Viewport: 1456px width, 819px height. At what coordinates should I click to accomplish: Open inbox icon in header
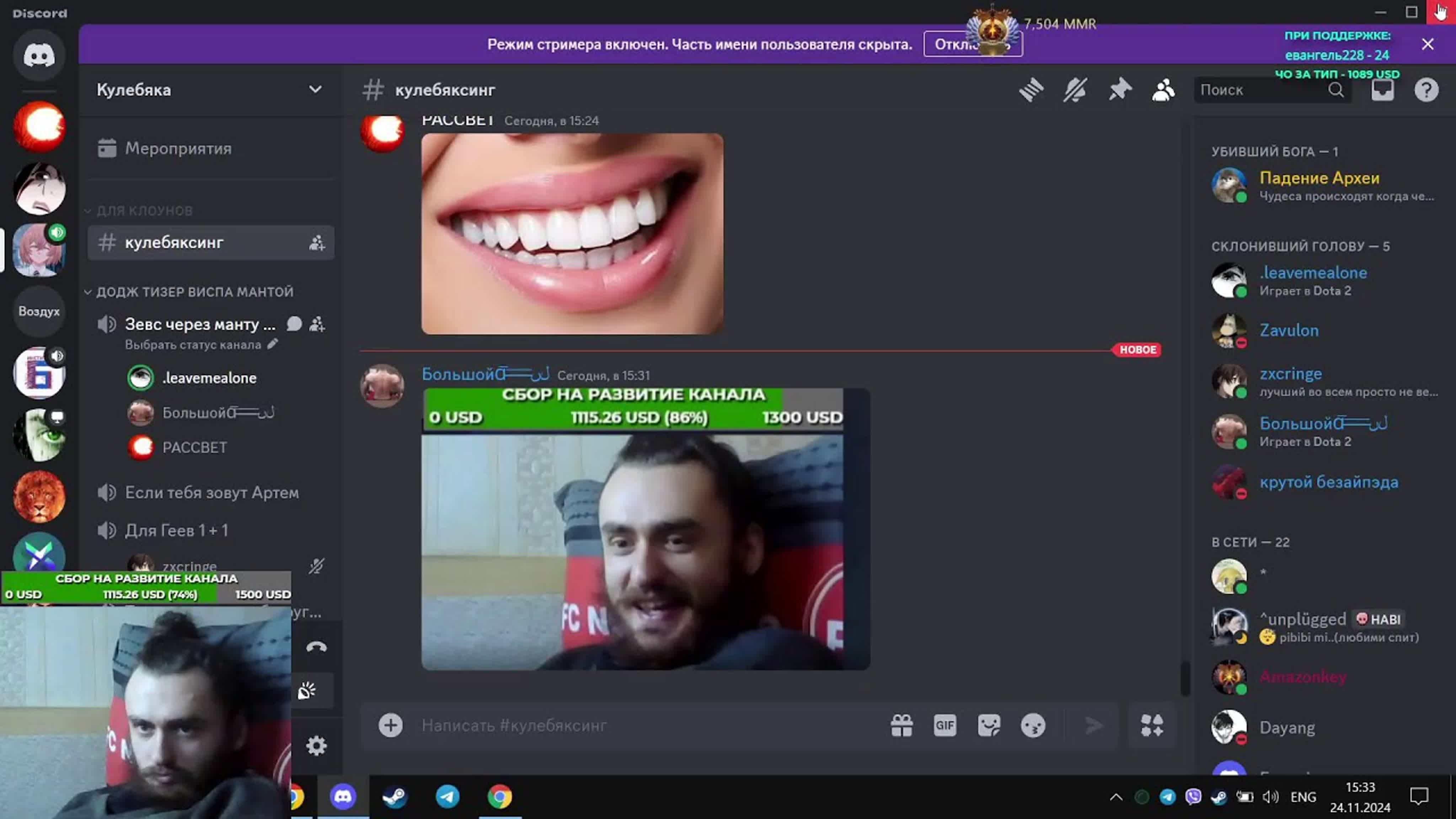click(x=1382, y=90)
